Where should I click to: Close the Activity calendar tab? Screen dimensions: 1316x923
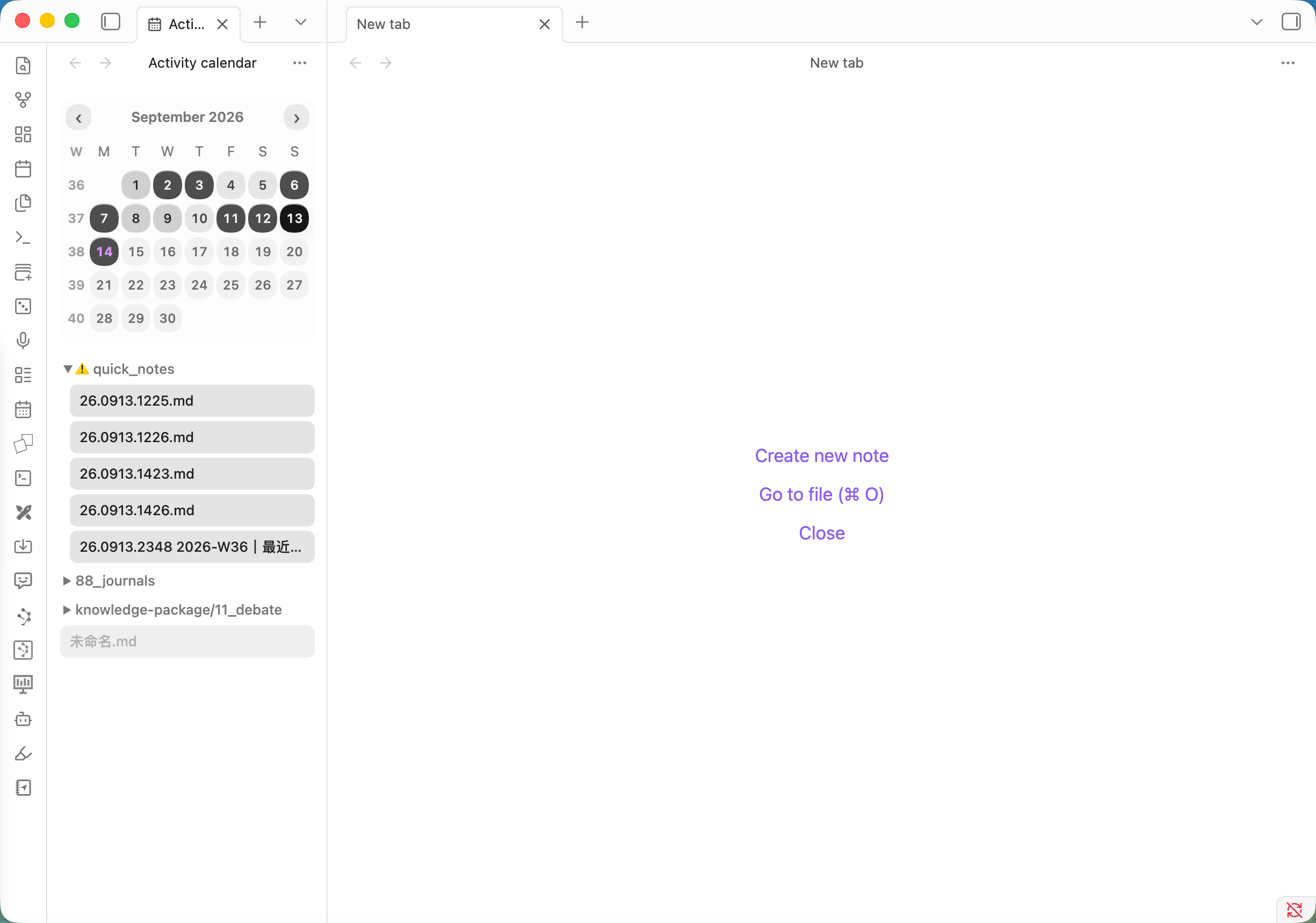(x=222, y=24)
